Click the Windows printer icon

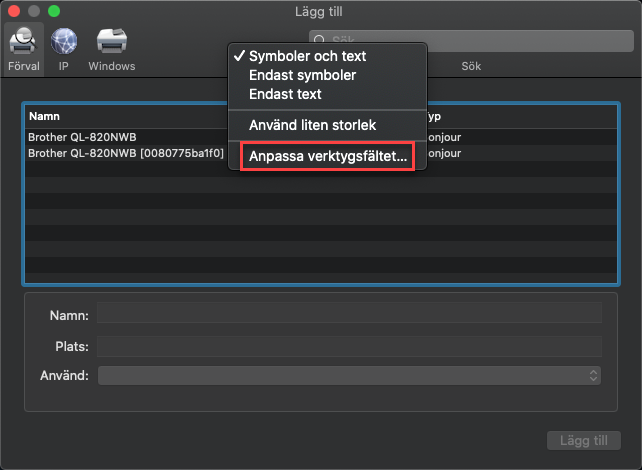111,42
